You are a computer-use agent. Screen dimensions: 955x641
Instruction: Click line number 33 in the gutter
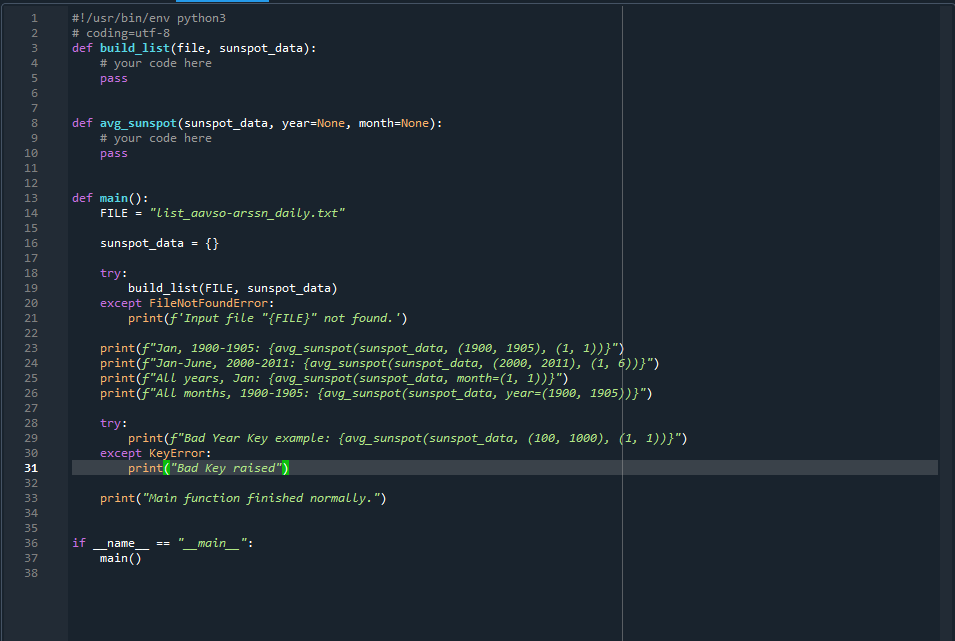coord(31,498)
